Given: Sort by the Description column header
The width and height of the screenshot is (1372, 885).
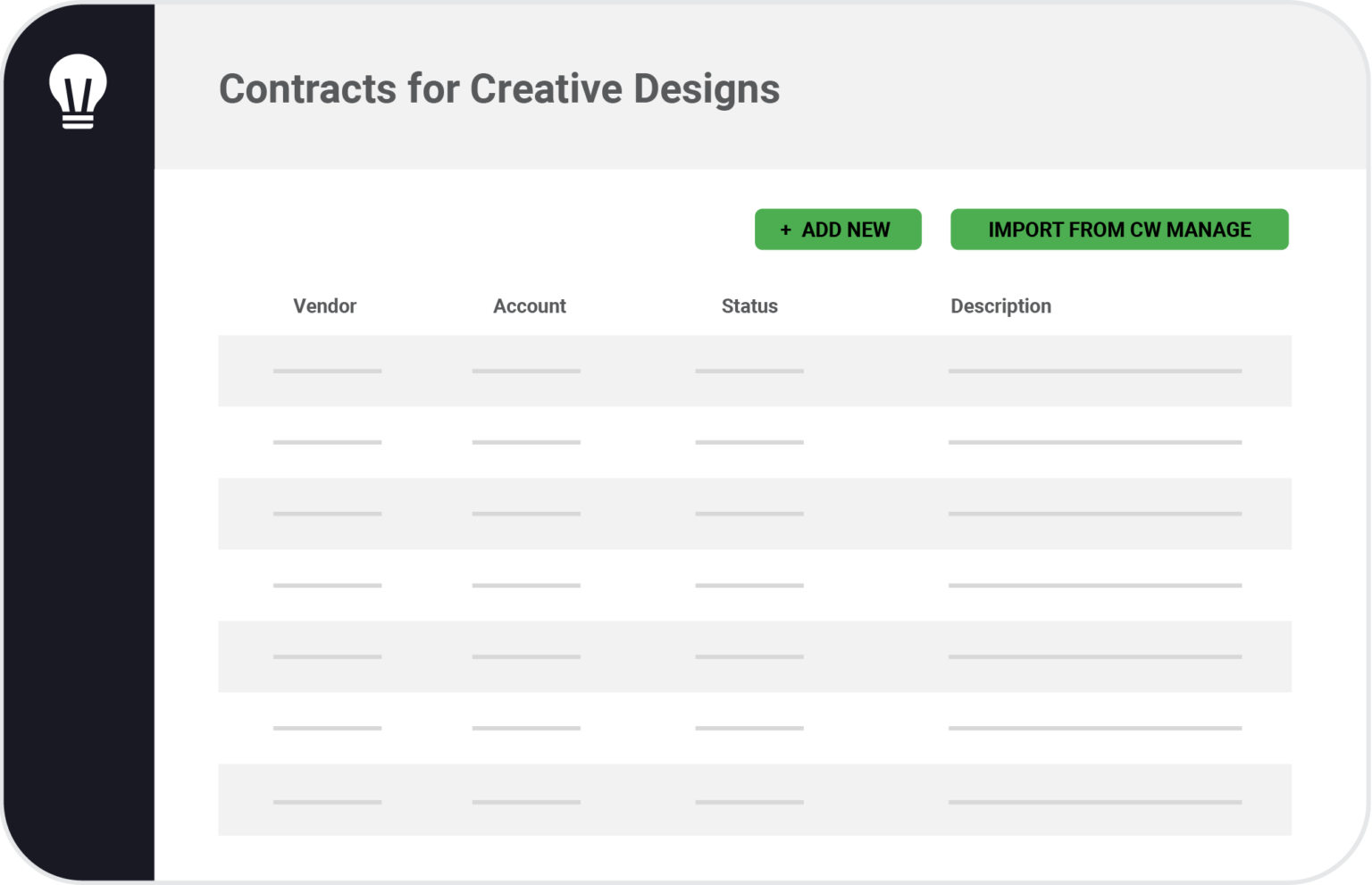Looking at the screenshot, I should (1000, 306).
